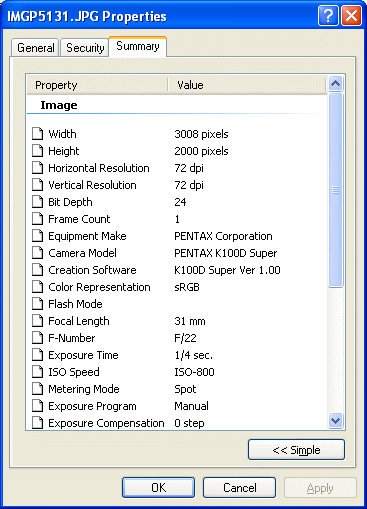Click the Property column header
This screenshot has width=367, height=509.
[97, 85]
